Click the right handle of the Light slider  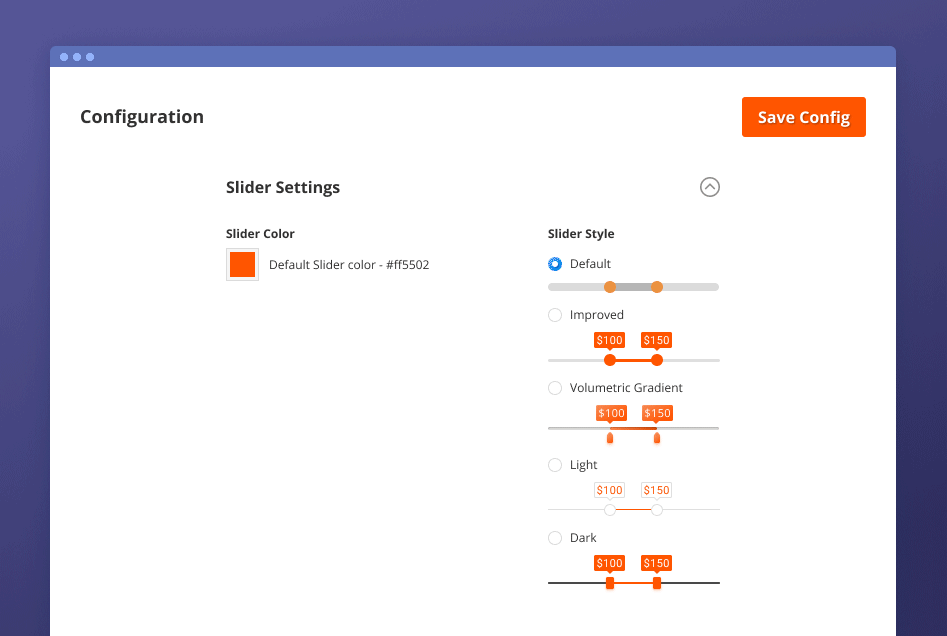(x=657, y=509)
